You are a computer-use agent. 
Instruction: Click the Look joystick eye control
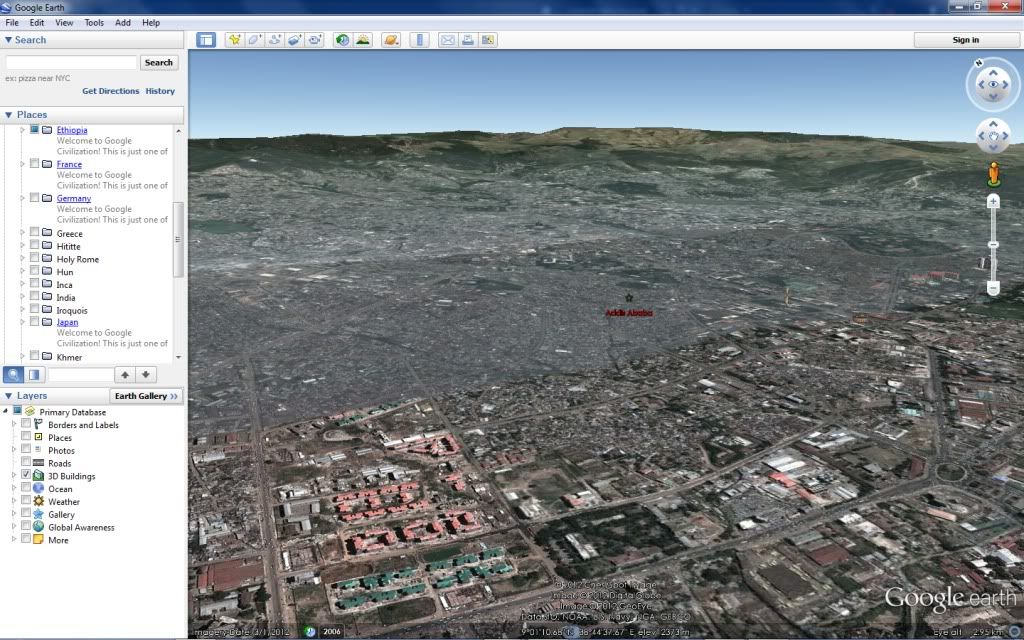[x=993, y=84]
